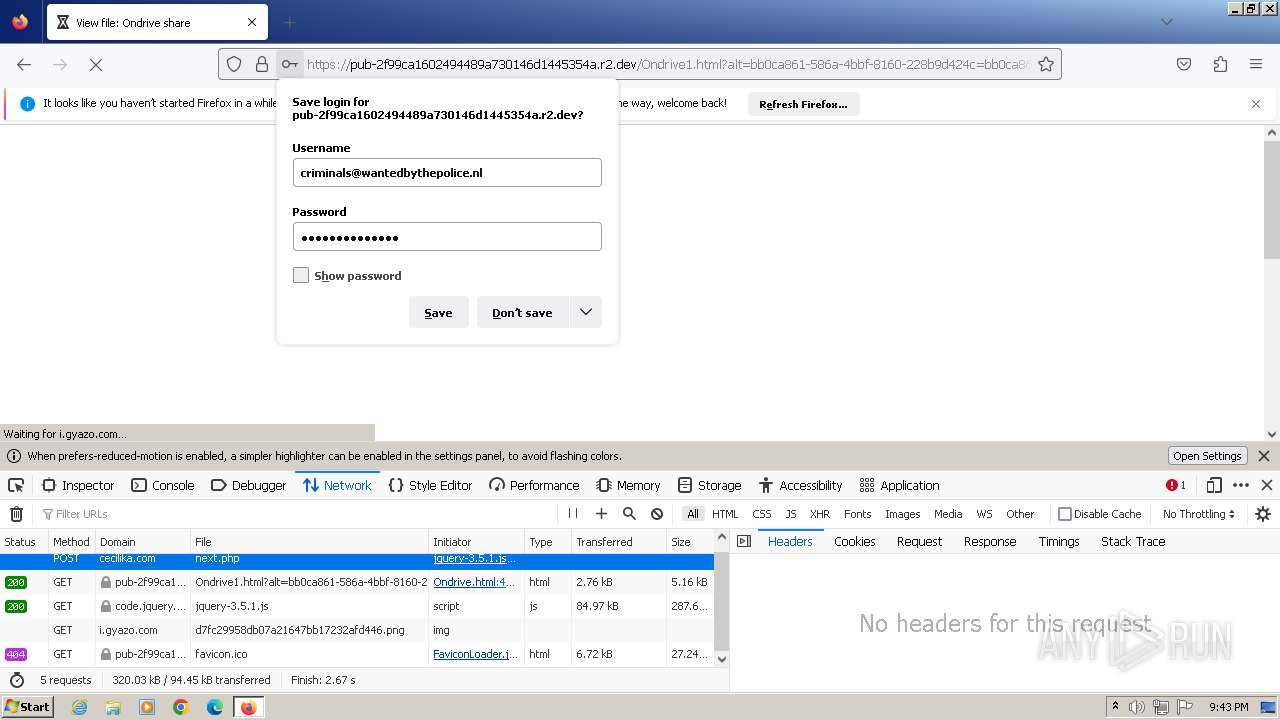
Task: Click the error count badge icon
Action: tap(1176, 485)
